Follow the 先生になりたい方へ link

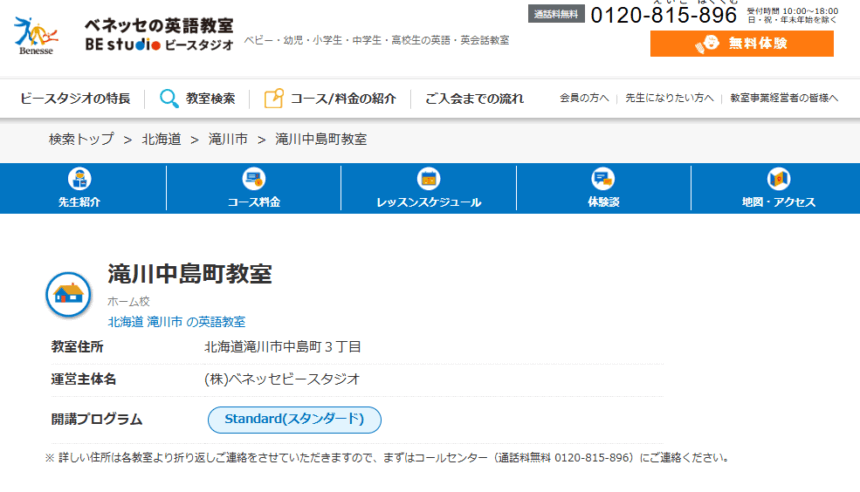pyautogui.click(x=670, y=98)
